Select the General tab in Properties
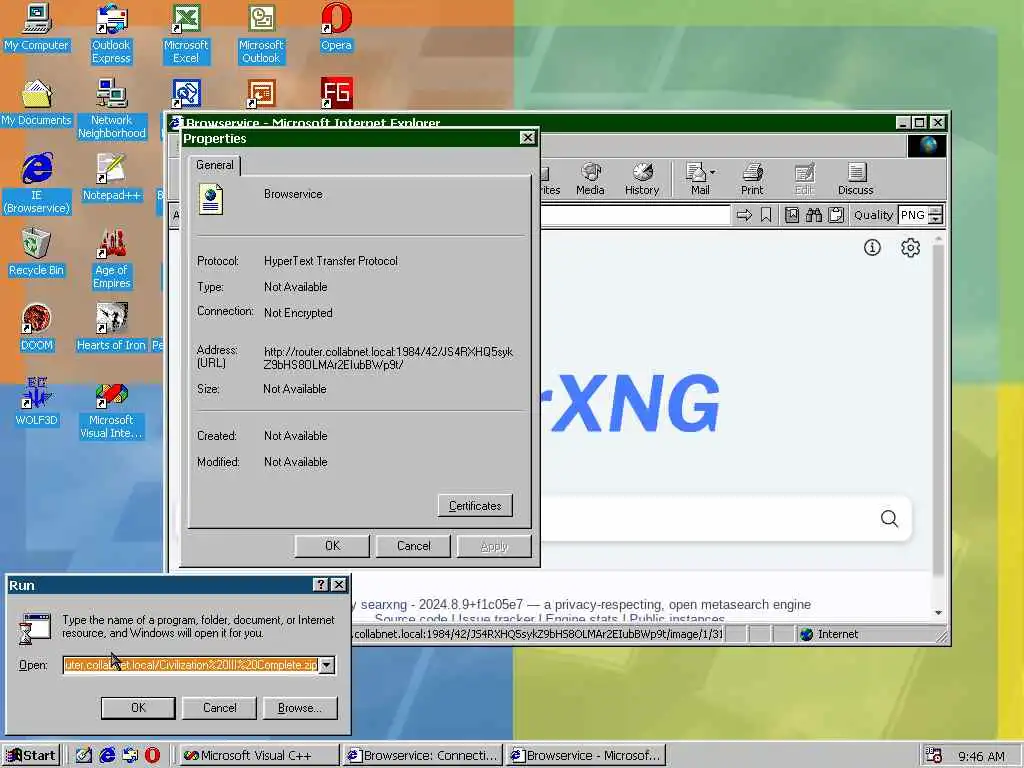Image resolution: width=1024 pixels, height=768 pixels. point(215,165)
